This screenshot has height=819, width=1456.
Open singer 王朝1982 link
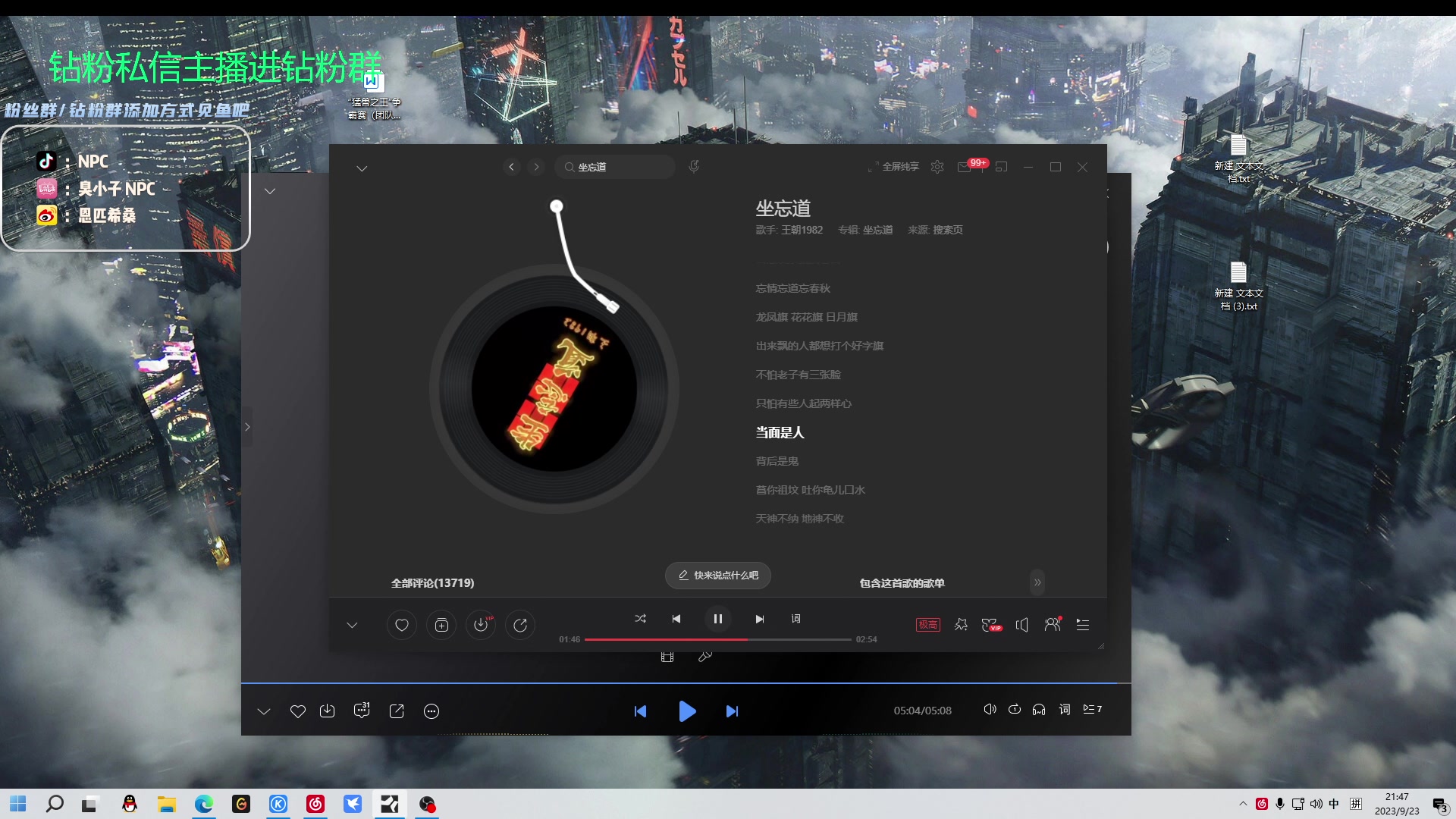pyautogui.click(x=802, y=230)
